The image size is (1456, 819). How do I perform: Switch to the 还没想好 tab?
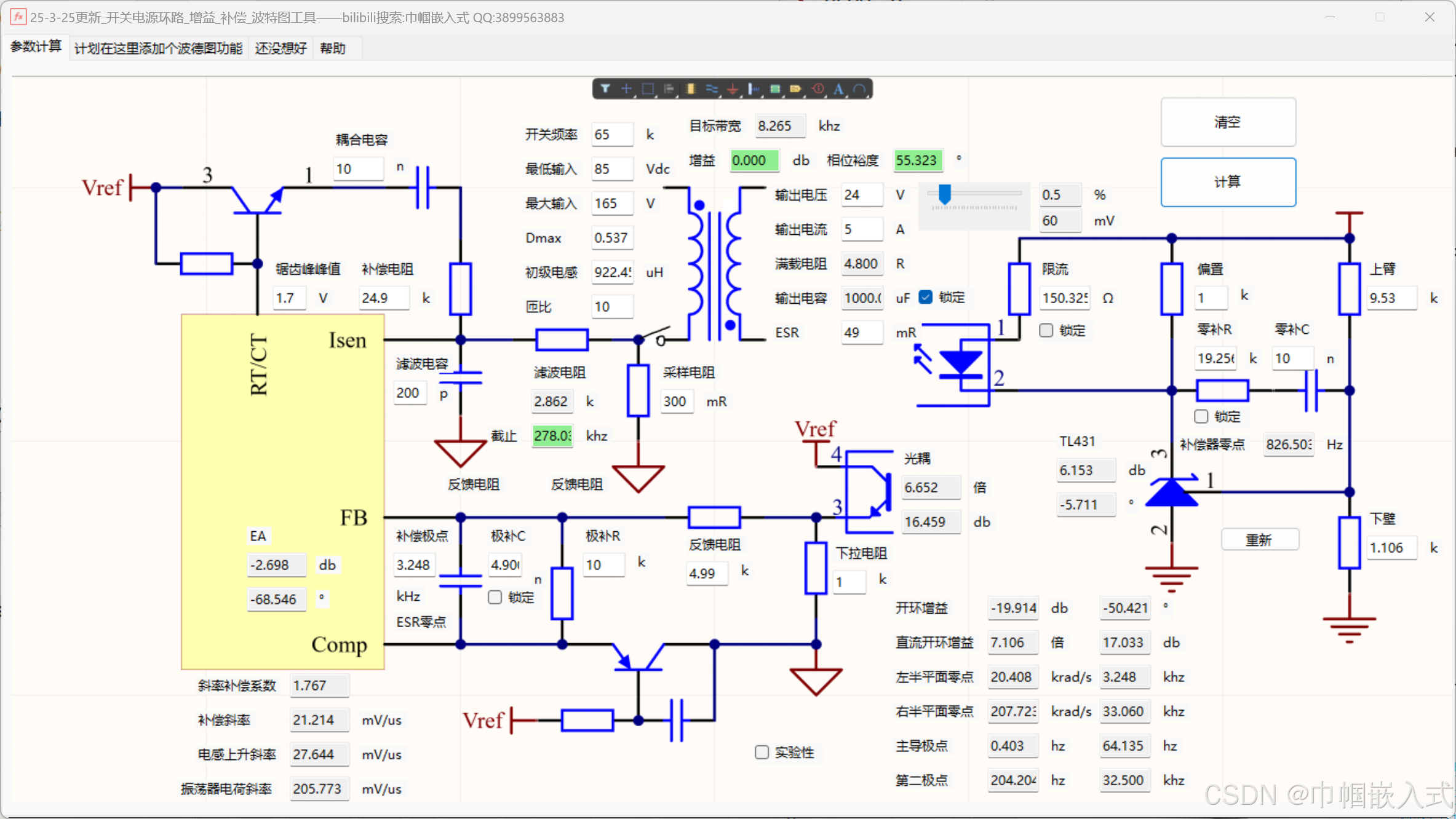pos(280,48)
